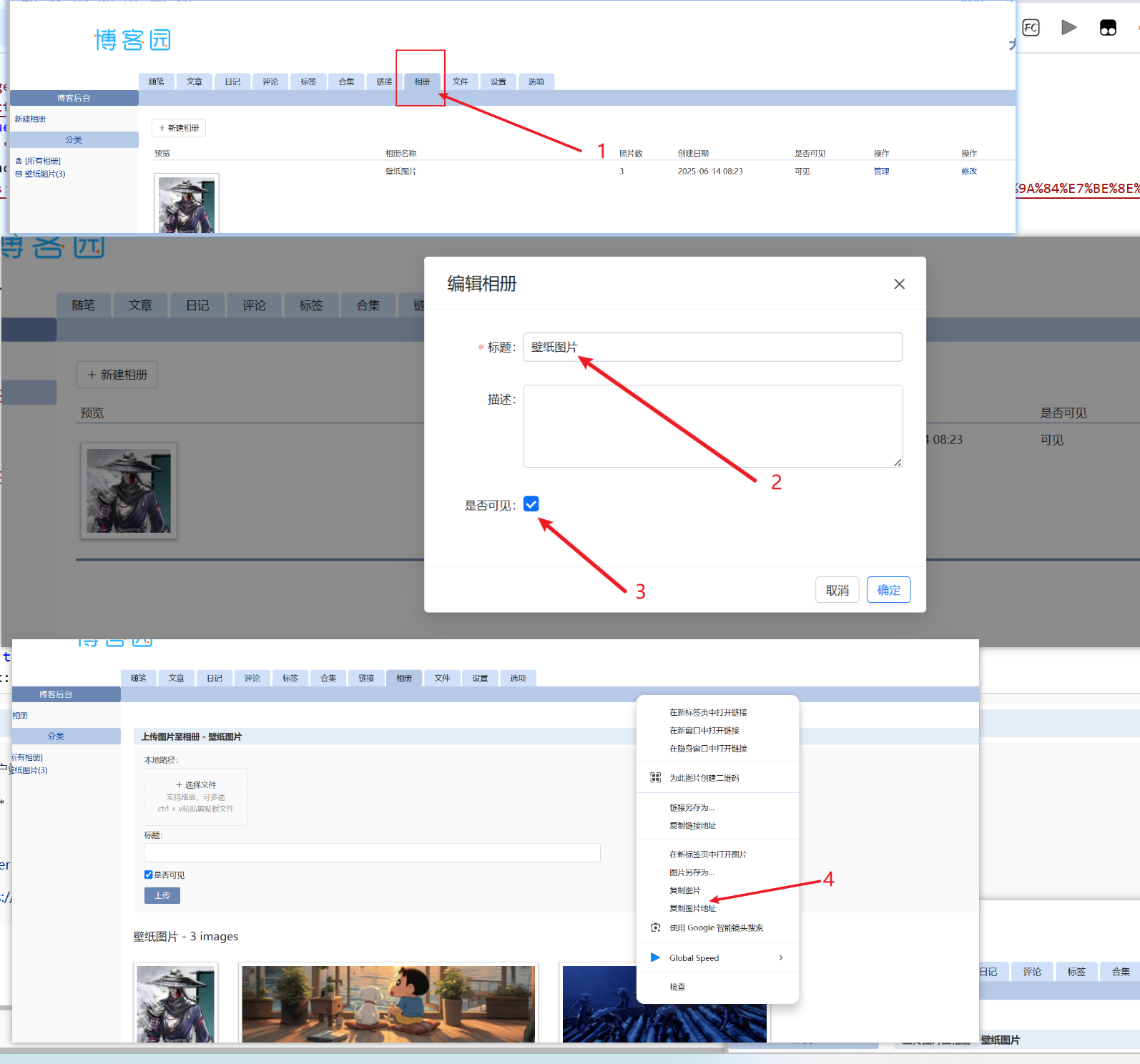This screenshot has height=1064, width=1140.
Task: Click + 新建相册 button on the album list page
Action: pos(179,128)
